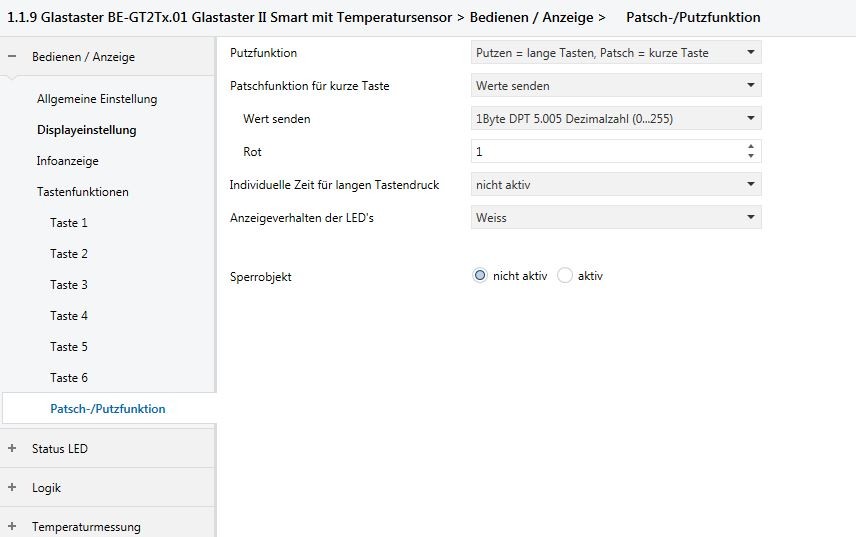Open Anzeigeverhalten der LED's dropdown
The image size is (856, 537).
[x=616, y=217]
